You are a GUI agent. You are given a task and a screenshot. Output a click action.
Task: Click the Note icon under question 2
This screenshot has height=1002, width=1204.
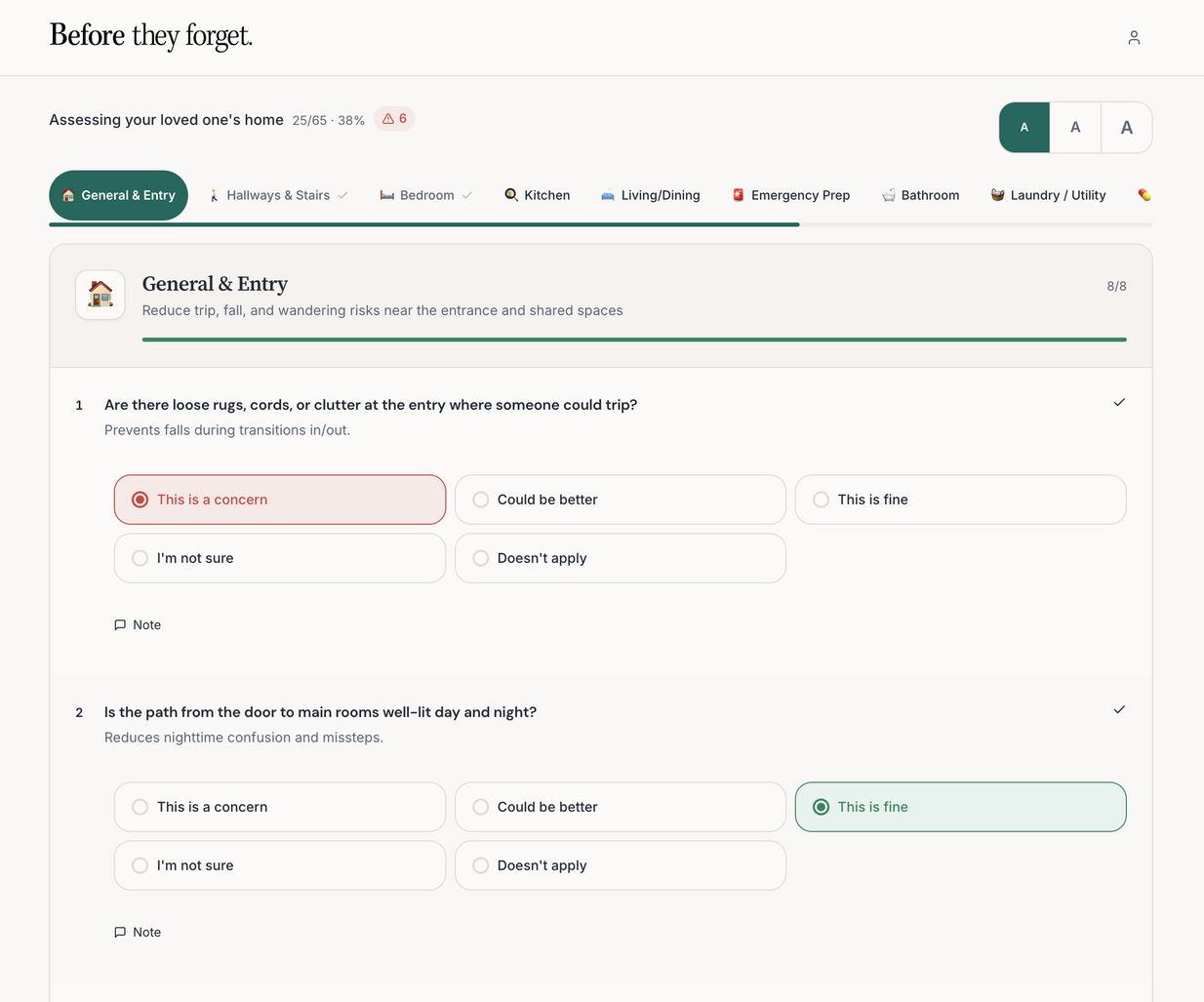(120, 932)
